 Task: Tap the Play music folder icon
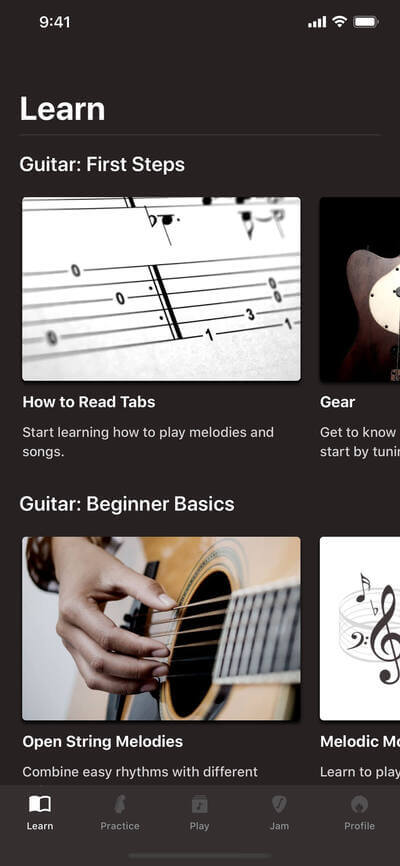[x=199, y=804]
